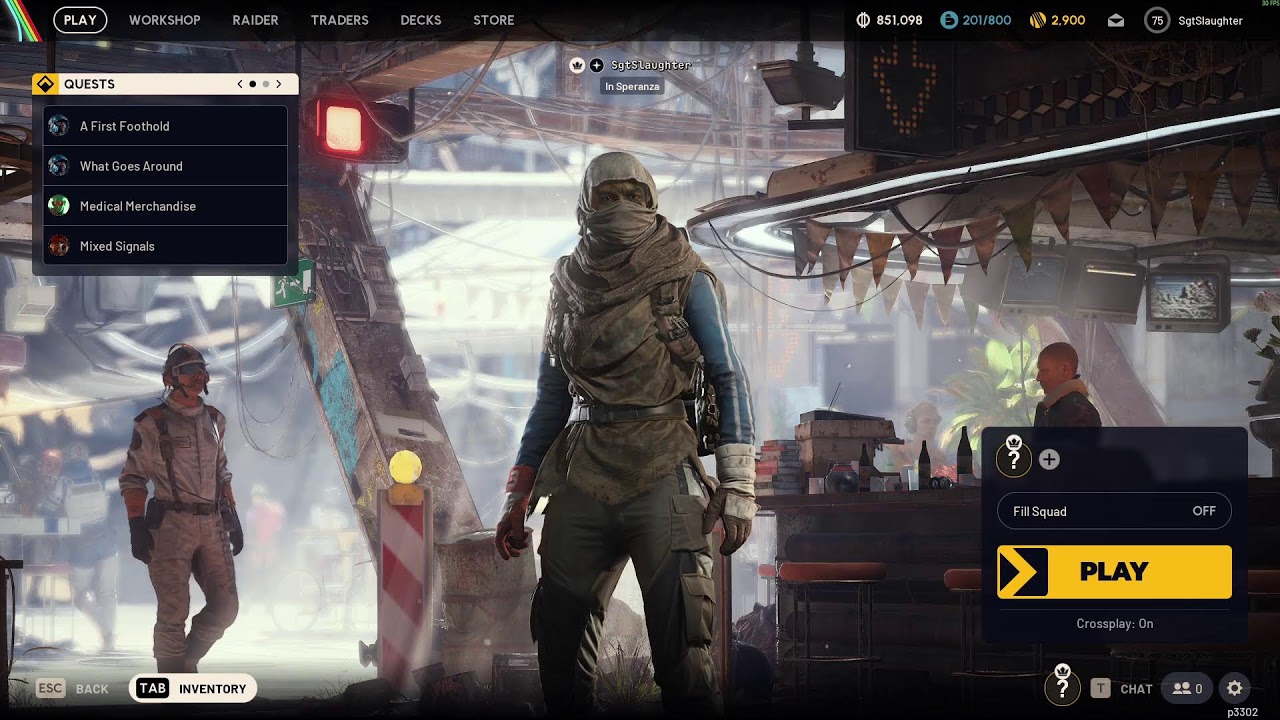1280x720 pixels.
Task: Go to next quests page arrow
Action: (278, 84)
